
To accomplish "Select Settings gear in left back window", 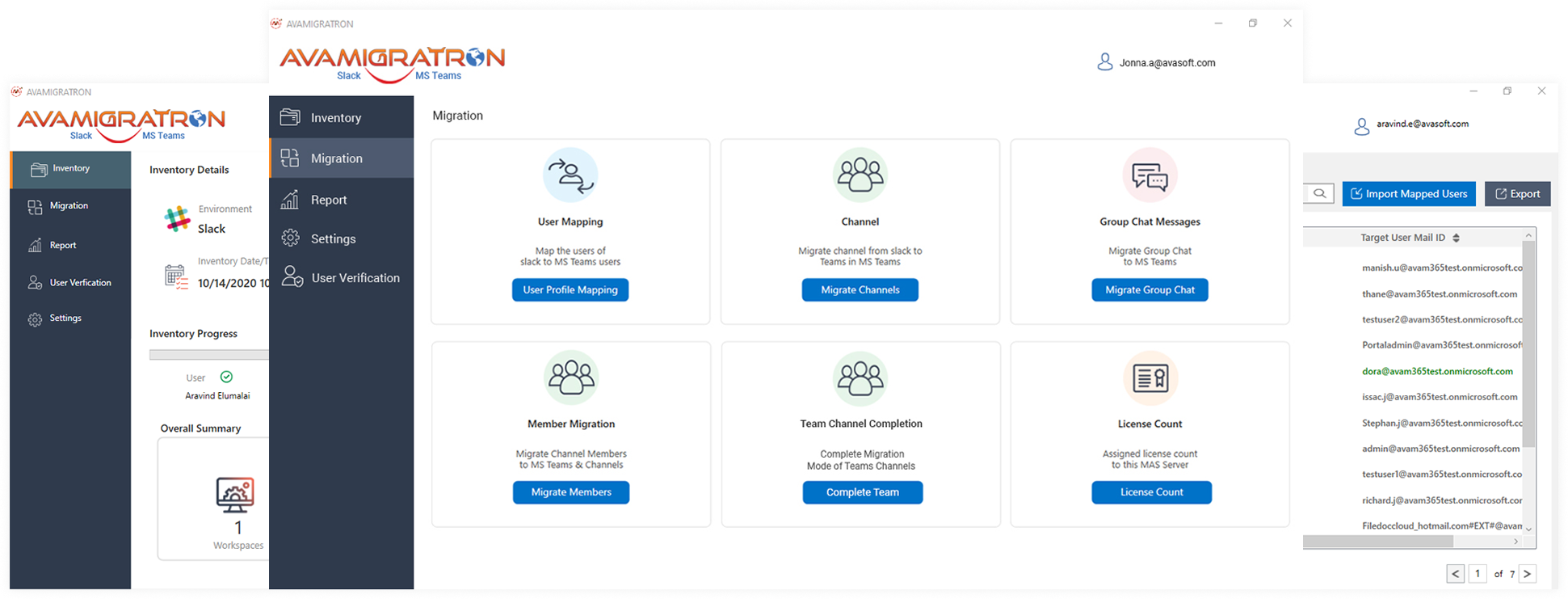I will point(35,319).
